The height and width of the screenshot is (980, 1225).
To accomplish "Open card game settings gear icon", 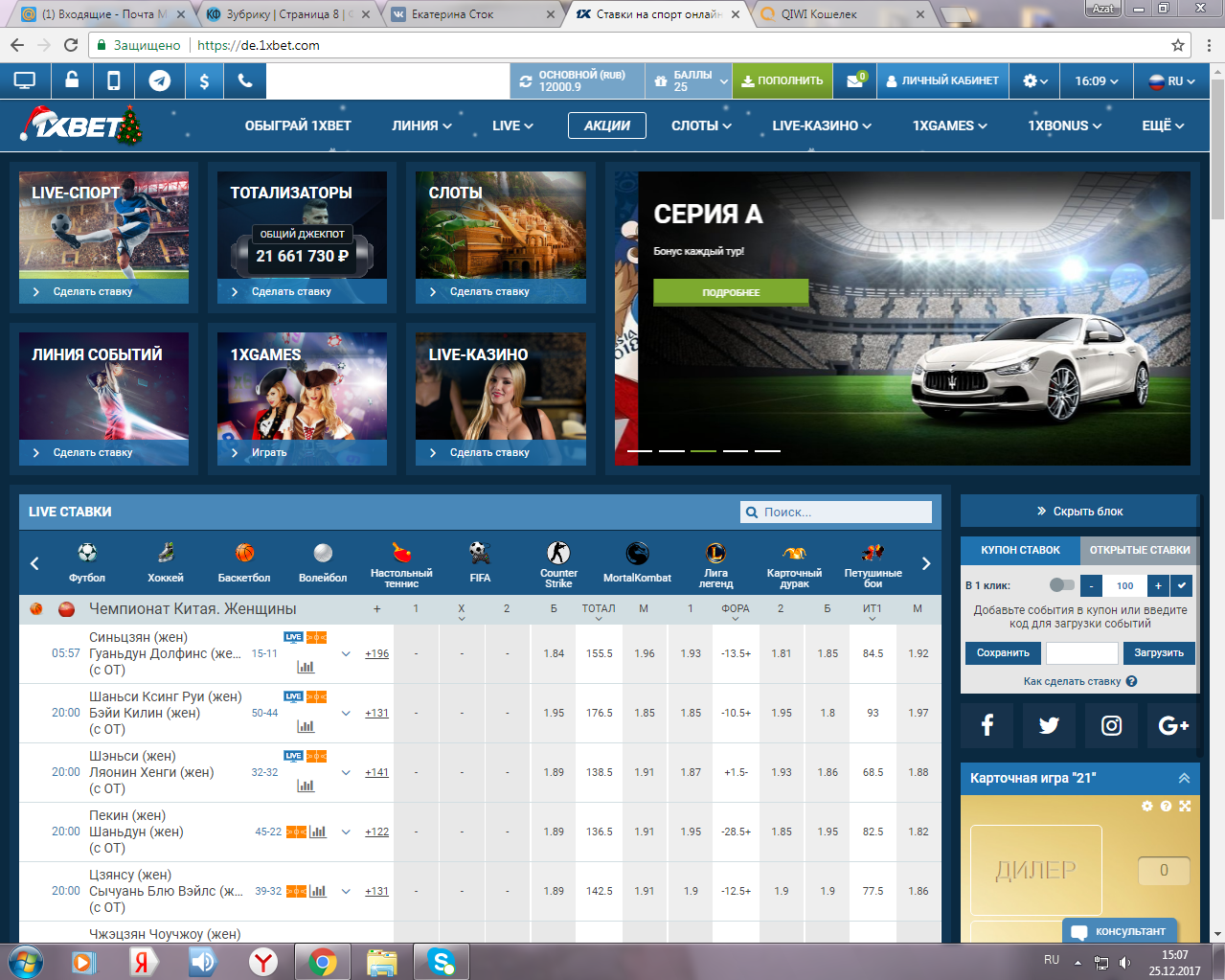I will [1147, 807].
